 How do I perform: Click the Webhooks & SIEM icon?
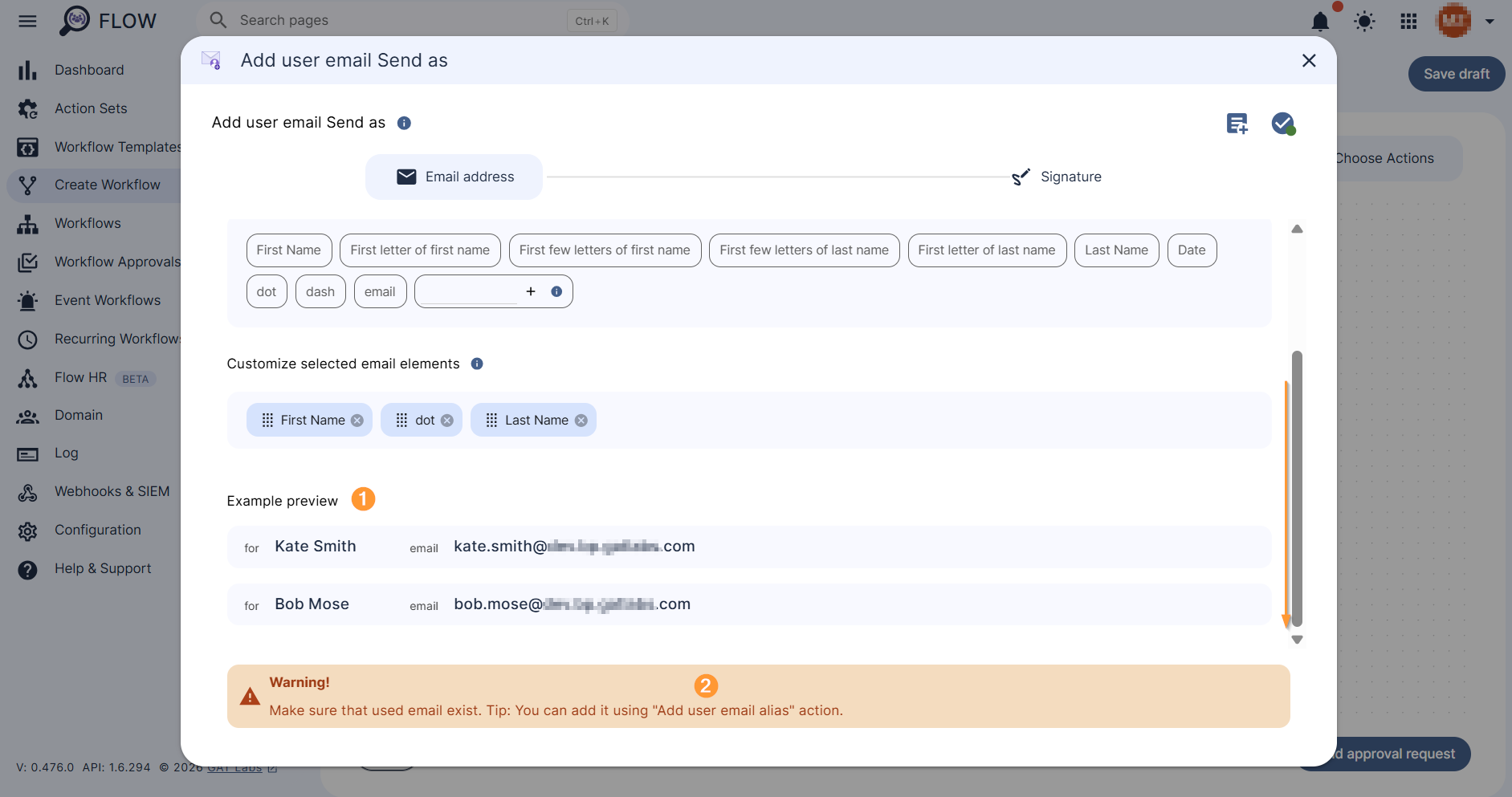coord(27,492)
